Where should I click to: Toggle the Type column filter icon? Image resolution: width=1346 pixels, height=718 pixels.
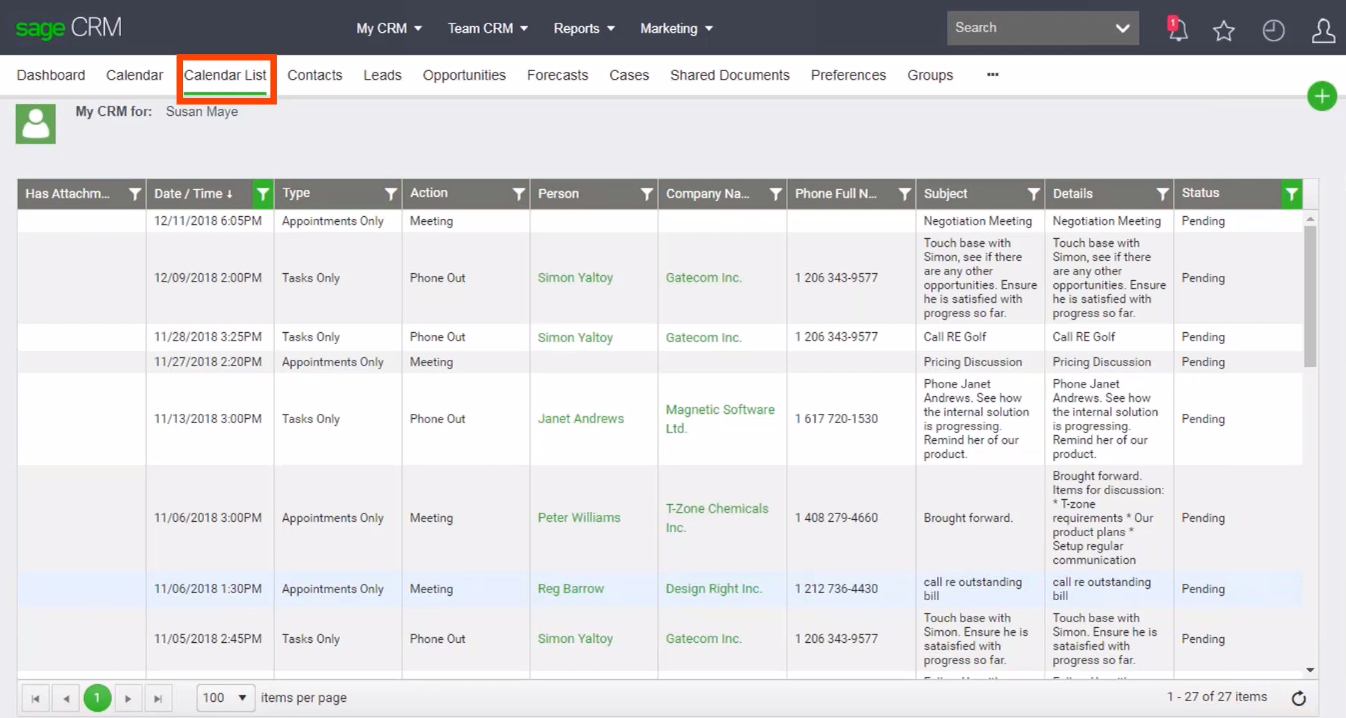[391, 194]
